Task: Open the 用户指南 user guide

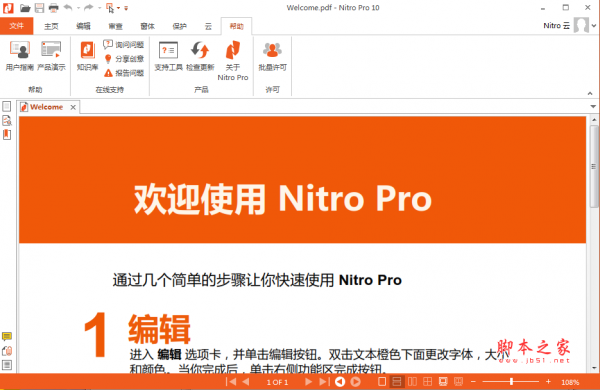Action: pos(20,56)
